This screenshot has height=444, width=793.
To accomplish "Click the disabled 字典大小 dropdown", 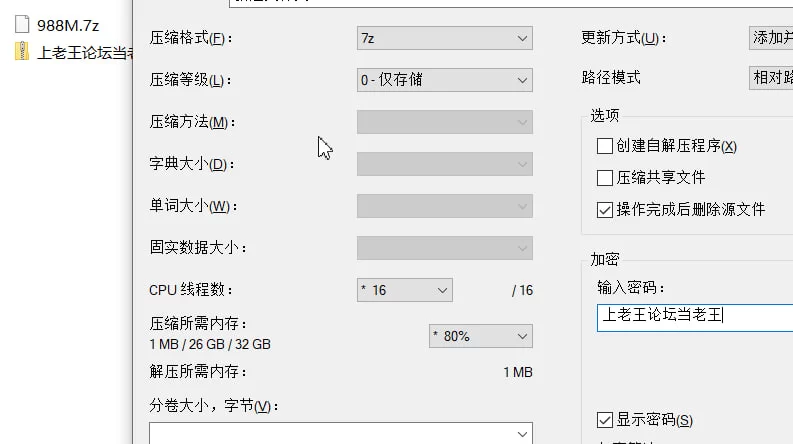I will click(445, 164).
